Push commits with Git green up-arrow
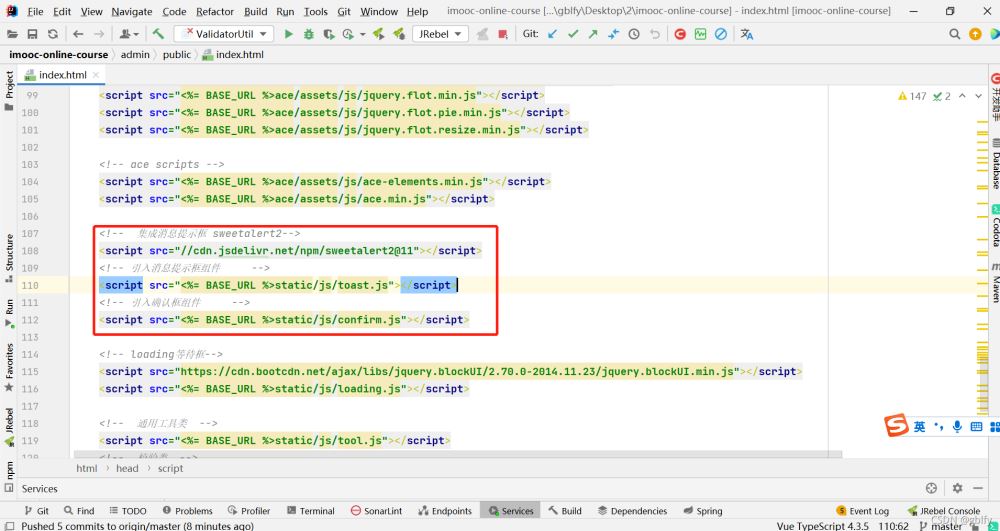The image size is (1000, 531). pos(593,34)
